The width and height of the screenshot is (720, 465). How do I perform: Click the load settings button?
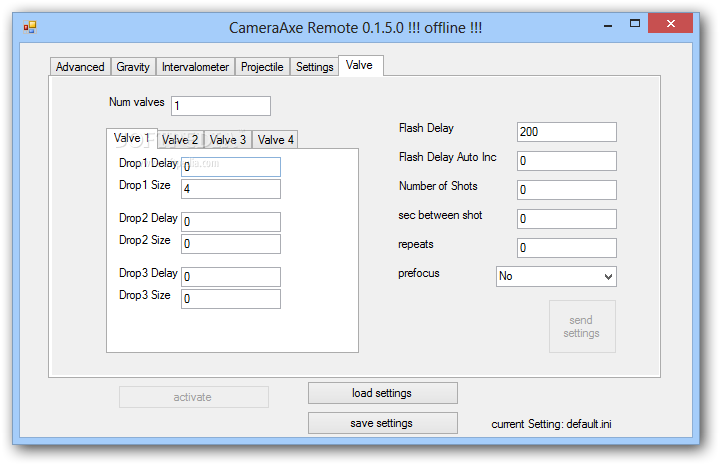pos(382,393)
